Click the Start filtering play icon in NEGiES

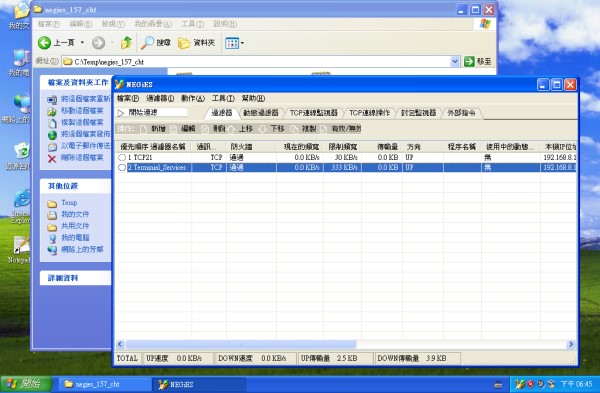(x=121, y=113)
